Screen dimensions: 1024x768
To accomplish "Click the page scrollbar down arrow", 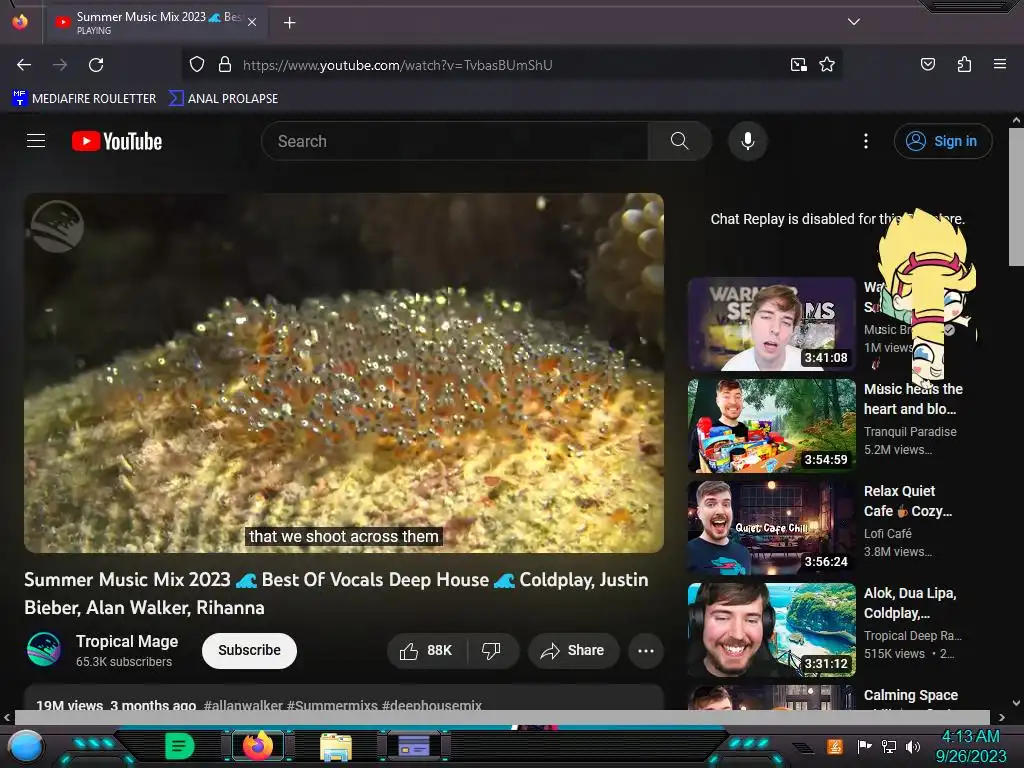I will pos(1016,703).
